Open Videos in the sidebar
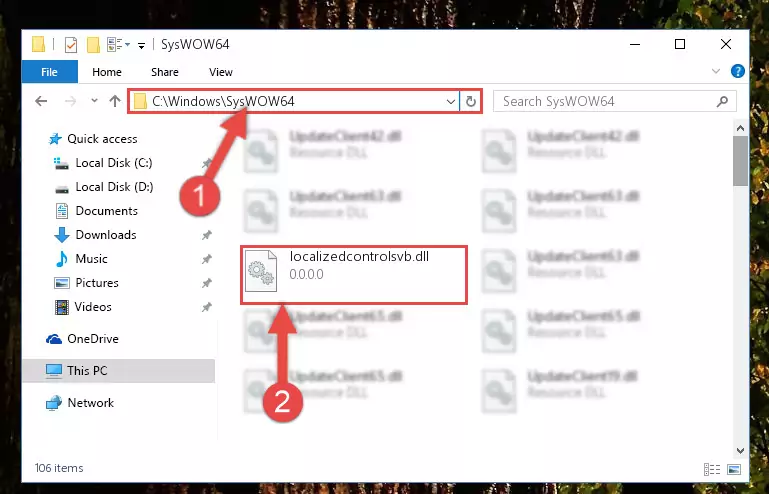The height and width of the screenshot is (494, 769). pos(93,307)
